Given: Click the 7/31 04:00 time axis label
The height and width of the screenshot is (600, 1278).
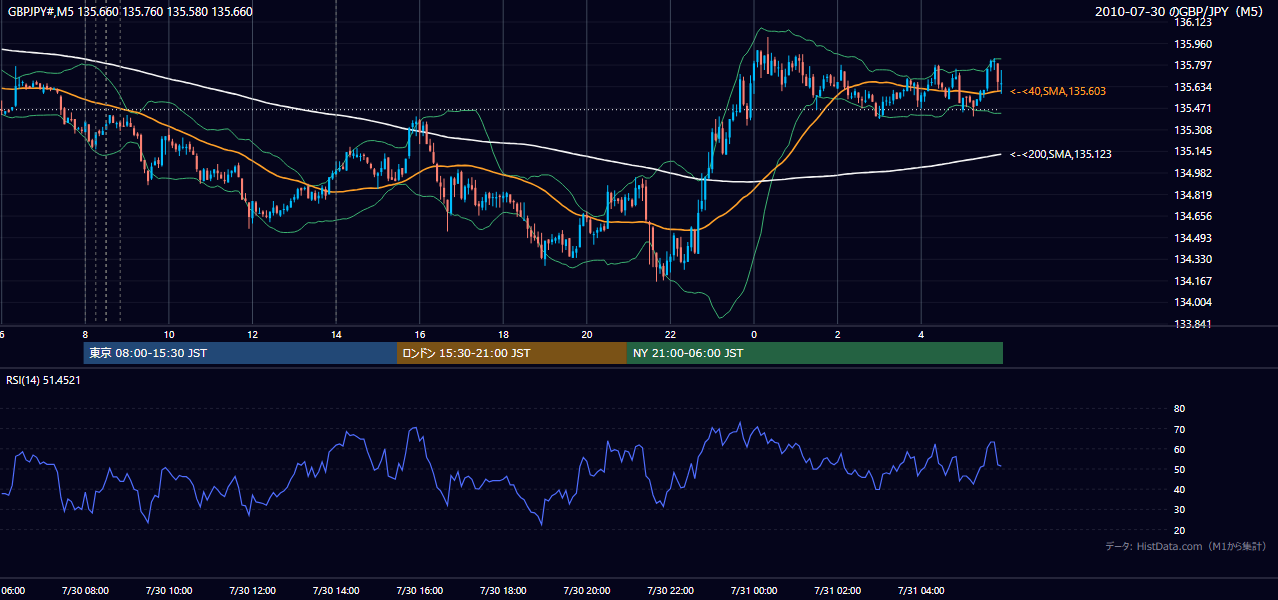Looking at the screenshot, I should point(921,591).
